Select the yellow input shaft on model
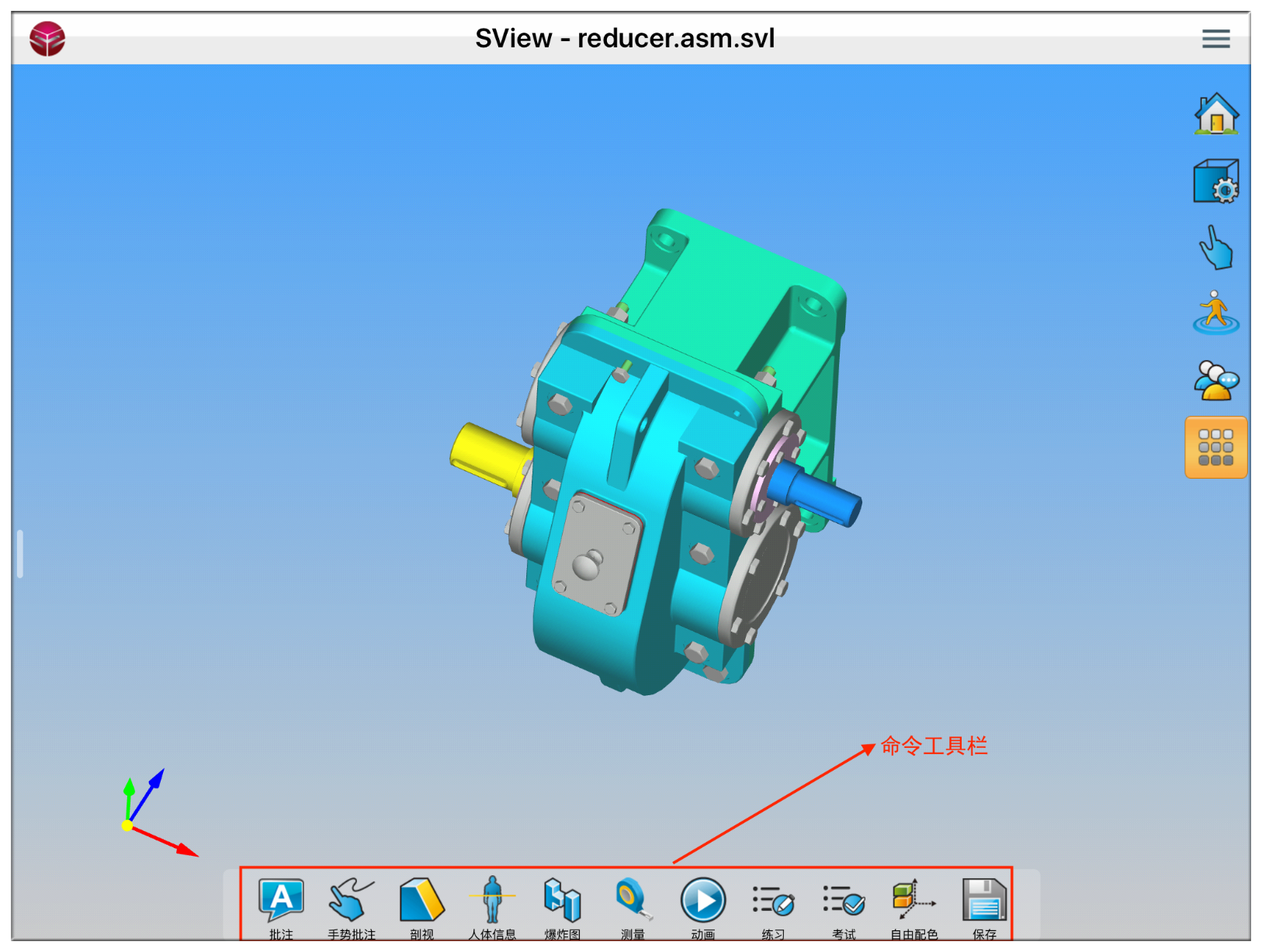The height and width of the screenshot is (952, 1262). coord(487,457)
